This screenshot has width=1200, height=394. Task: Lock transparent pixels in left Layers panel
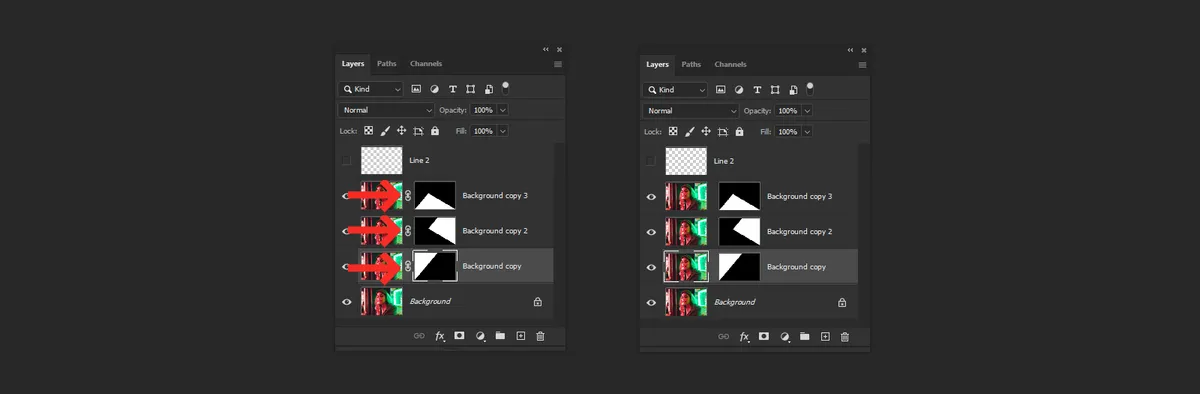368,131
